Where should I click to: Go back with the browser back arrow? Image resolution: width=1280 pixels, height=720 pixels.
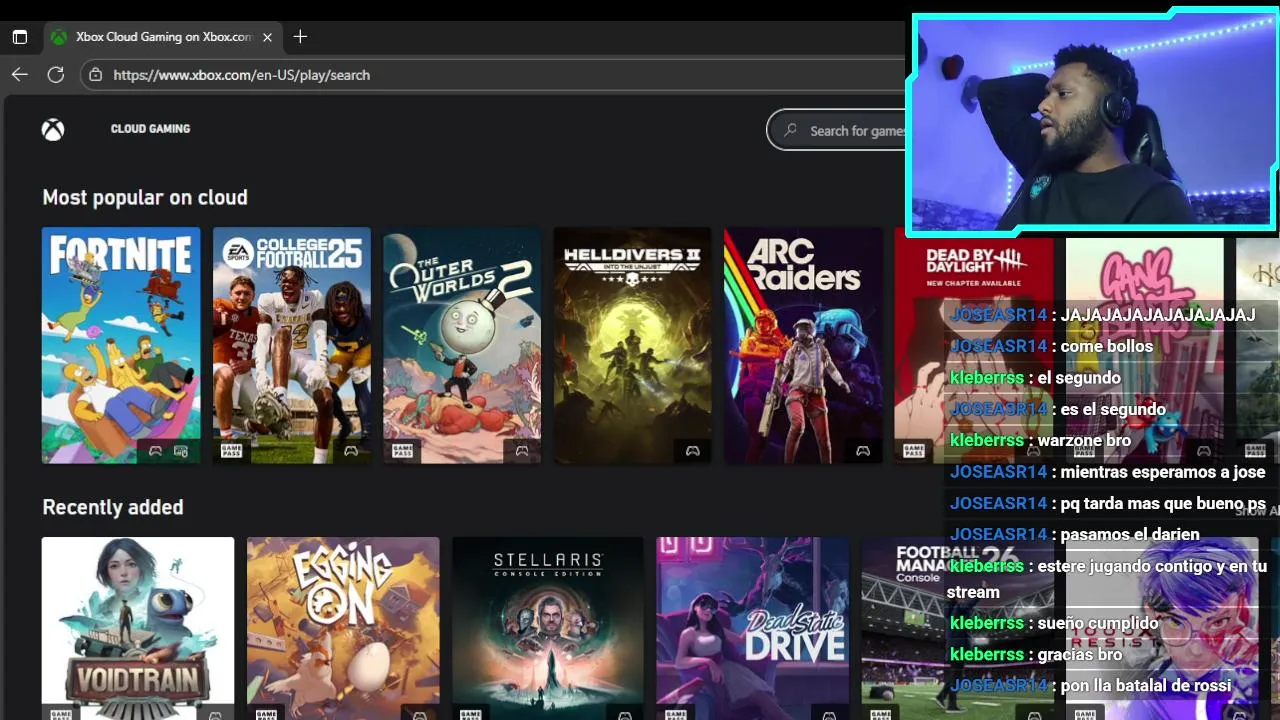pyautogui.click(x=20, y=75)
